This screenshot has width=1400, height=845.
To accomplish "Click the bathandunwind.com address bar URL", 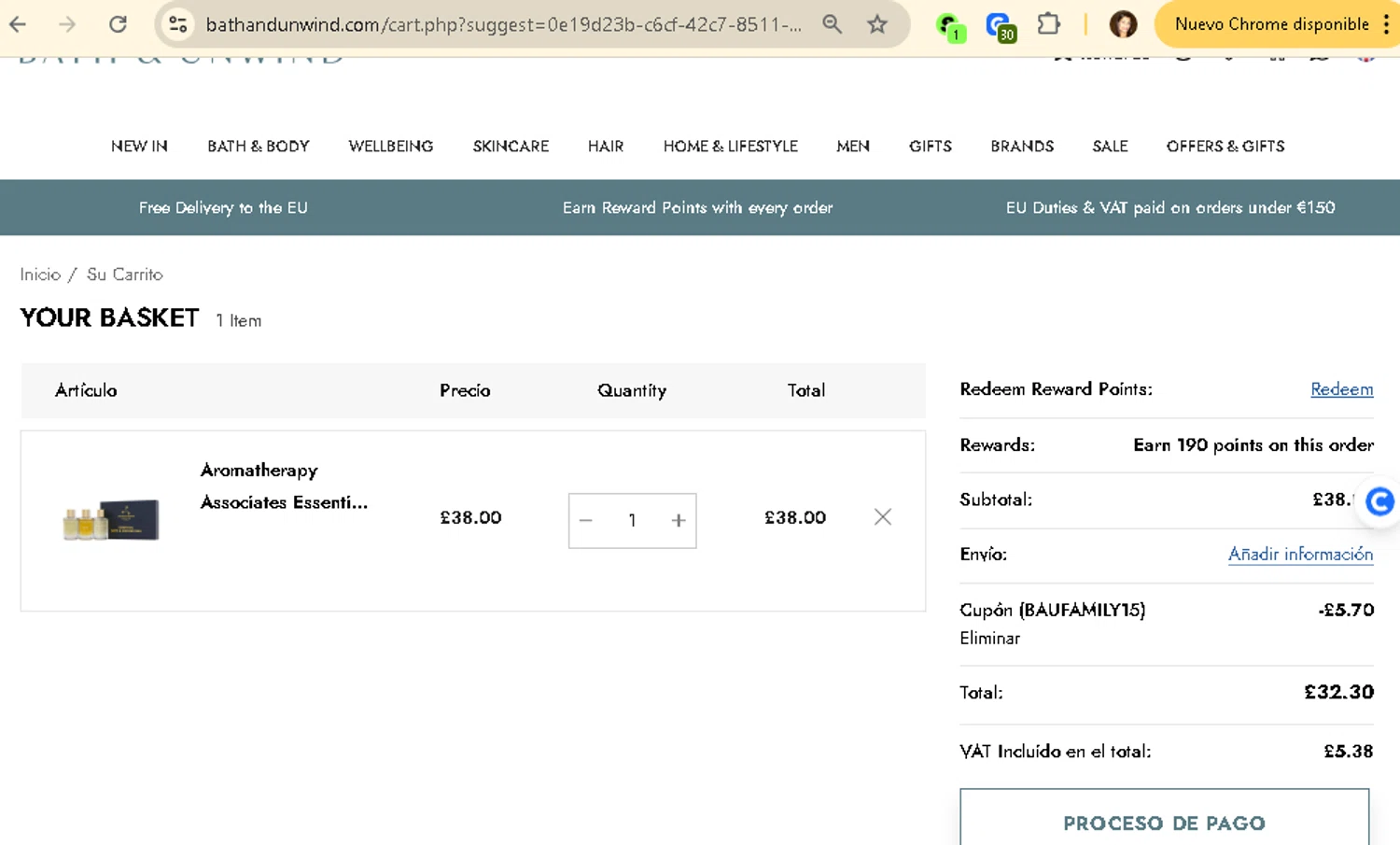I will [x=503, y=24].
